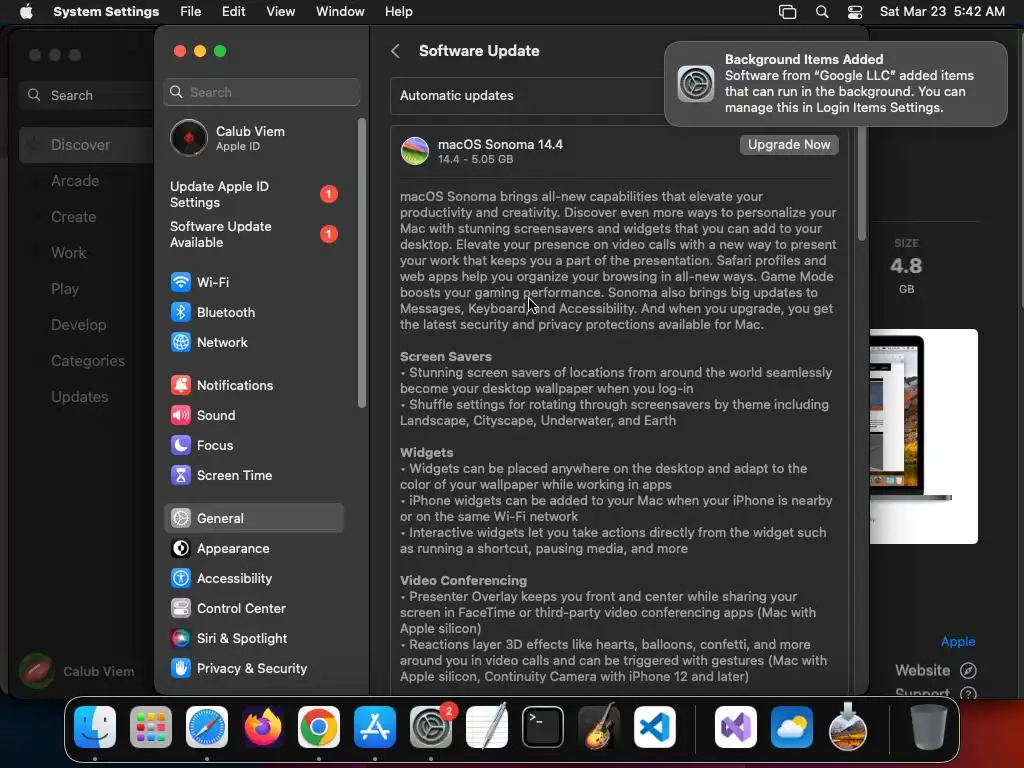Launch GarageBand from the Dock
Screen dimensions: 1024x768
[x=599, y=726]
